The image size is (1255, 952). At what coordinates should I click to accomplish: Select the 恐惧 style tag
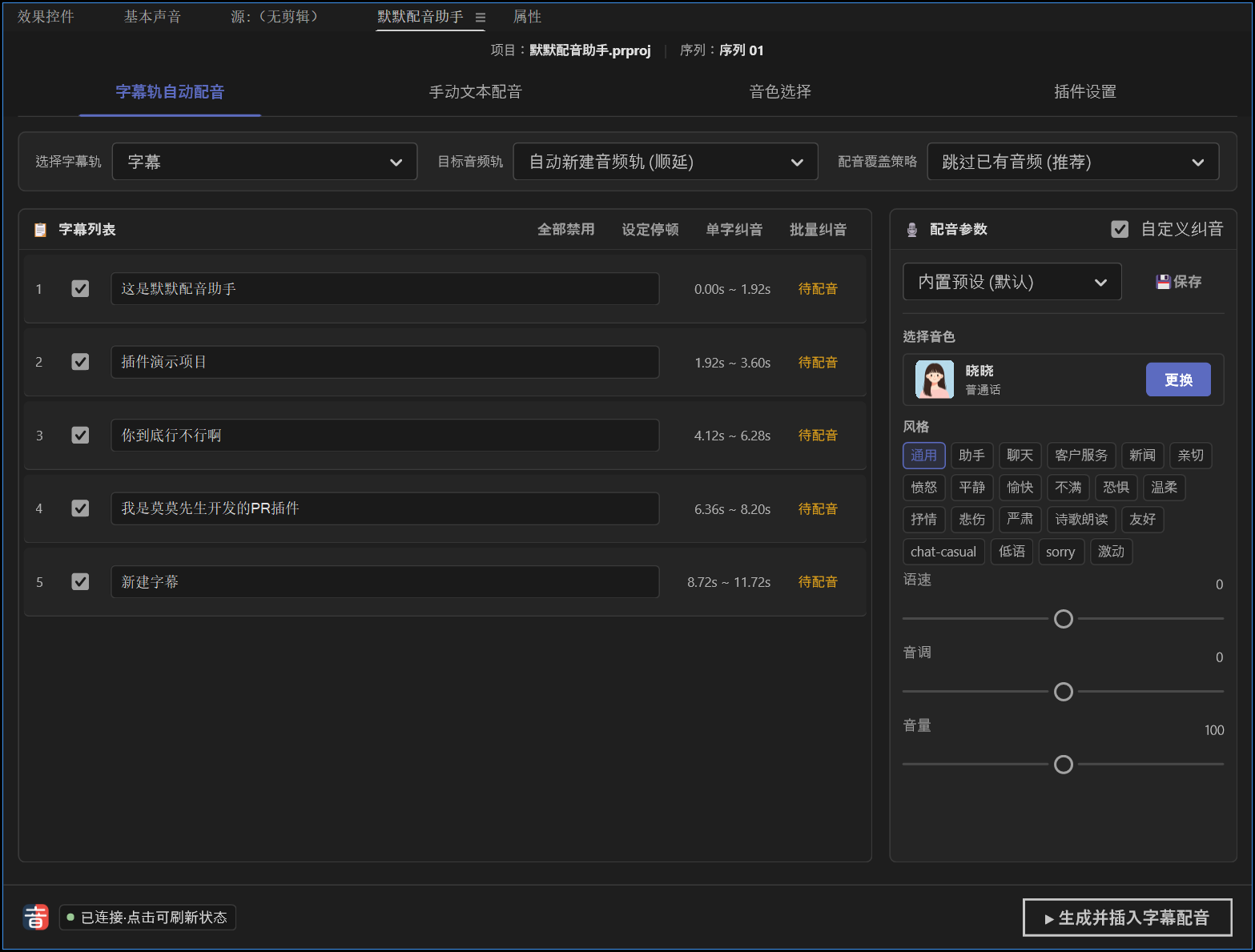click(1116, 488)
